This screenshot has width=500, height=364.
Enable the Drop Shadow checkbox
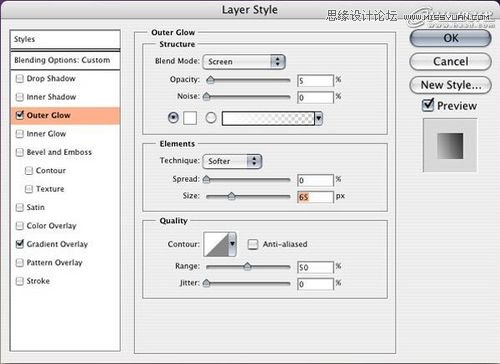click(20, 79)
